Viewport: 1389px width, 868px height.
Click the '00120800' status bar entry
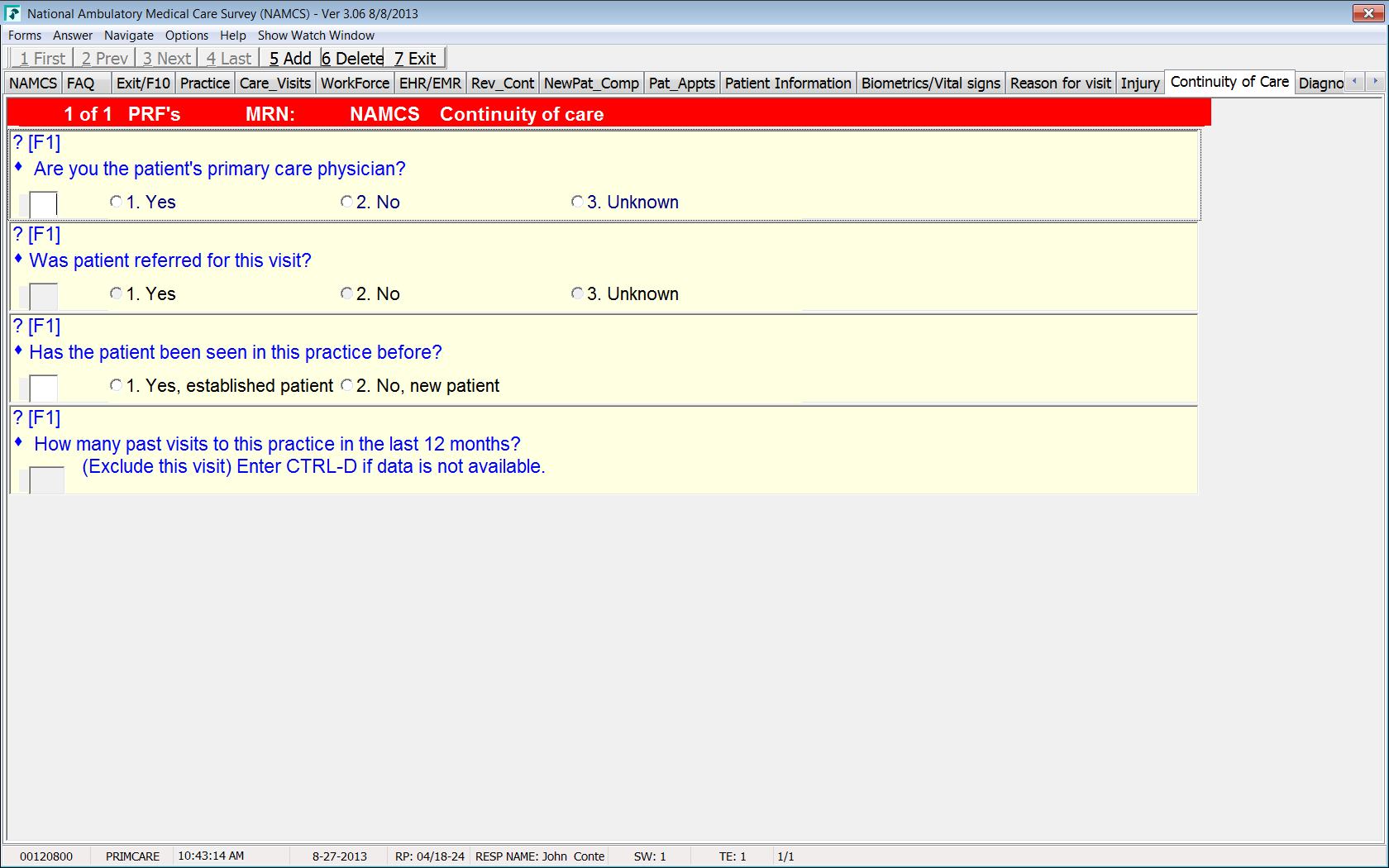46,856
